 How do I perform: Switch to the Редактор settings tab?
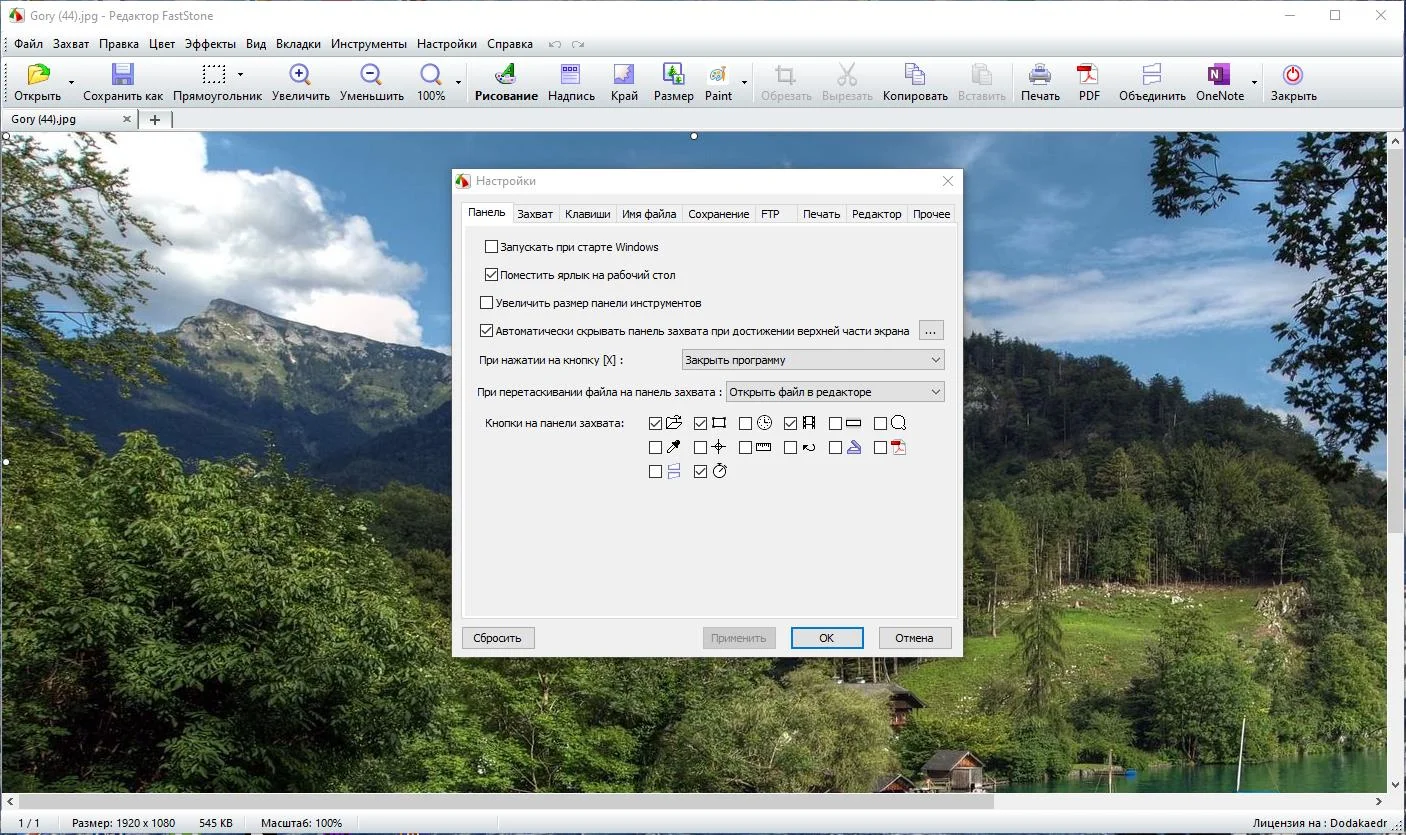[x=876, y=214]
